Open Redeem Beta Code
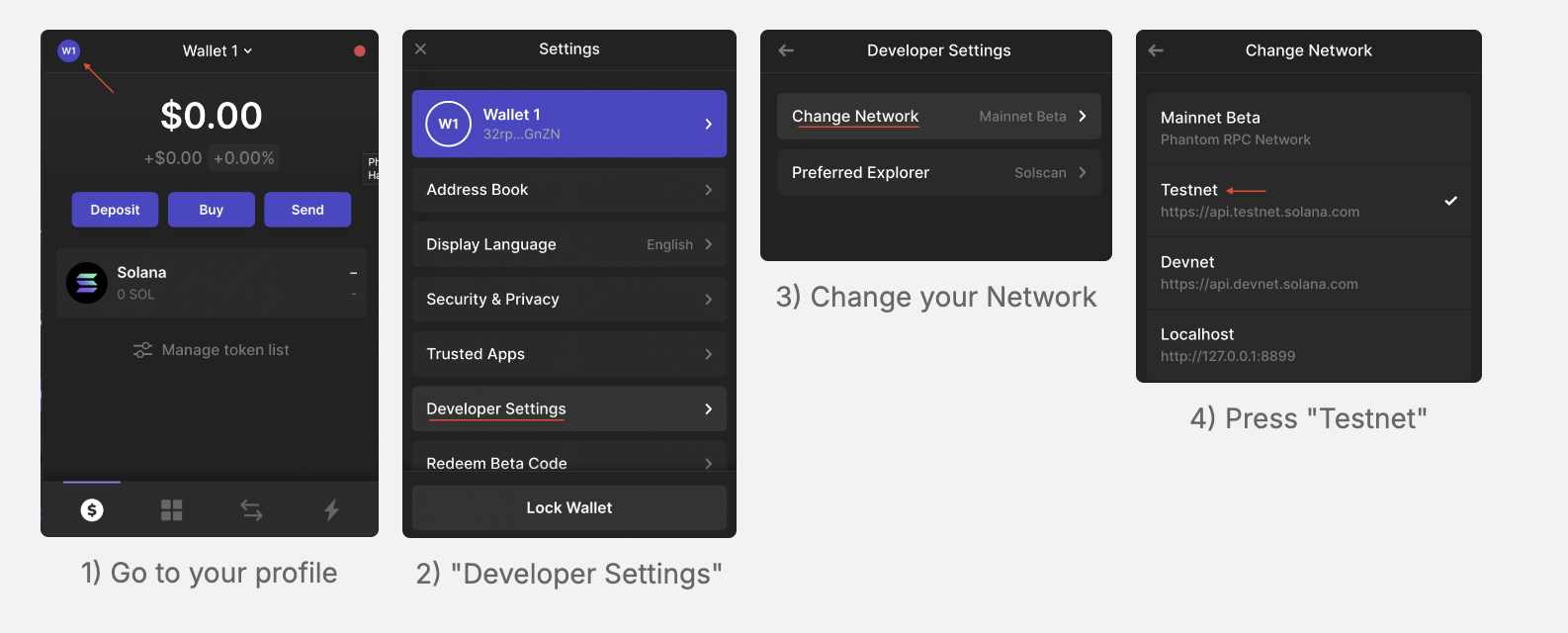This screenshot has height=633, width=1568. coord(569,457)
